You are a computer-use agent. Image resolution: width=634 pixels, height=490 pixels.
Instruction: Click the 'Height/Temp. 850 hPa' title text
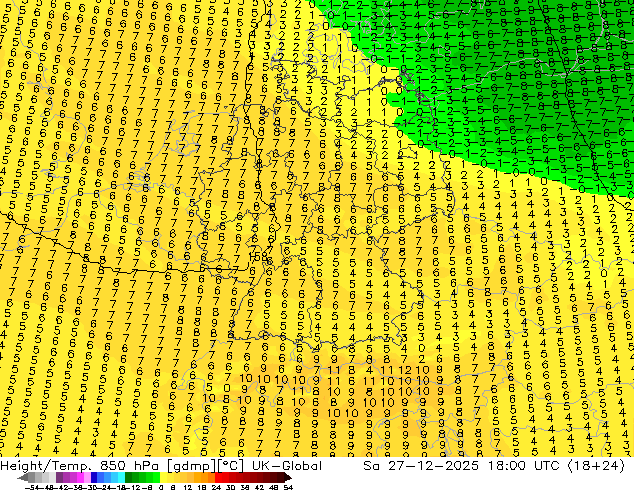(79, 466)
